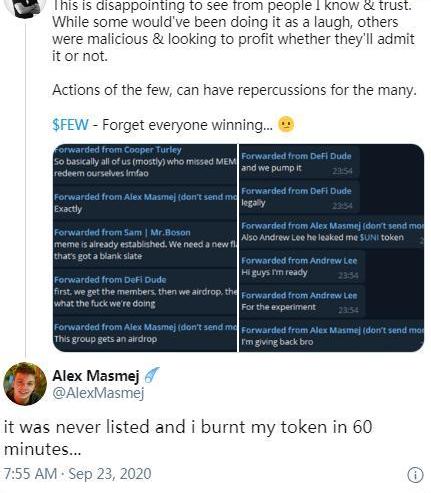The height and width of the screenshot is (493, 431).
Task: Click the tweet info icon
Action: click(415, 474)
